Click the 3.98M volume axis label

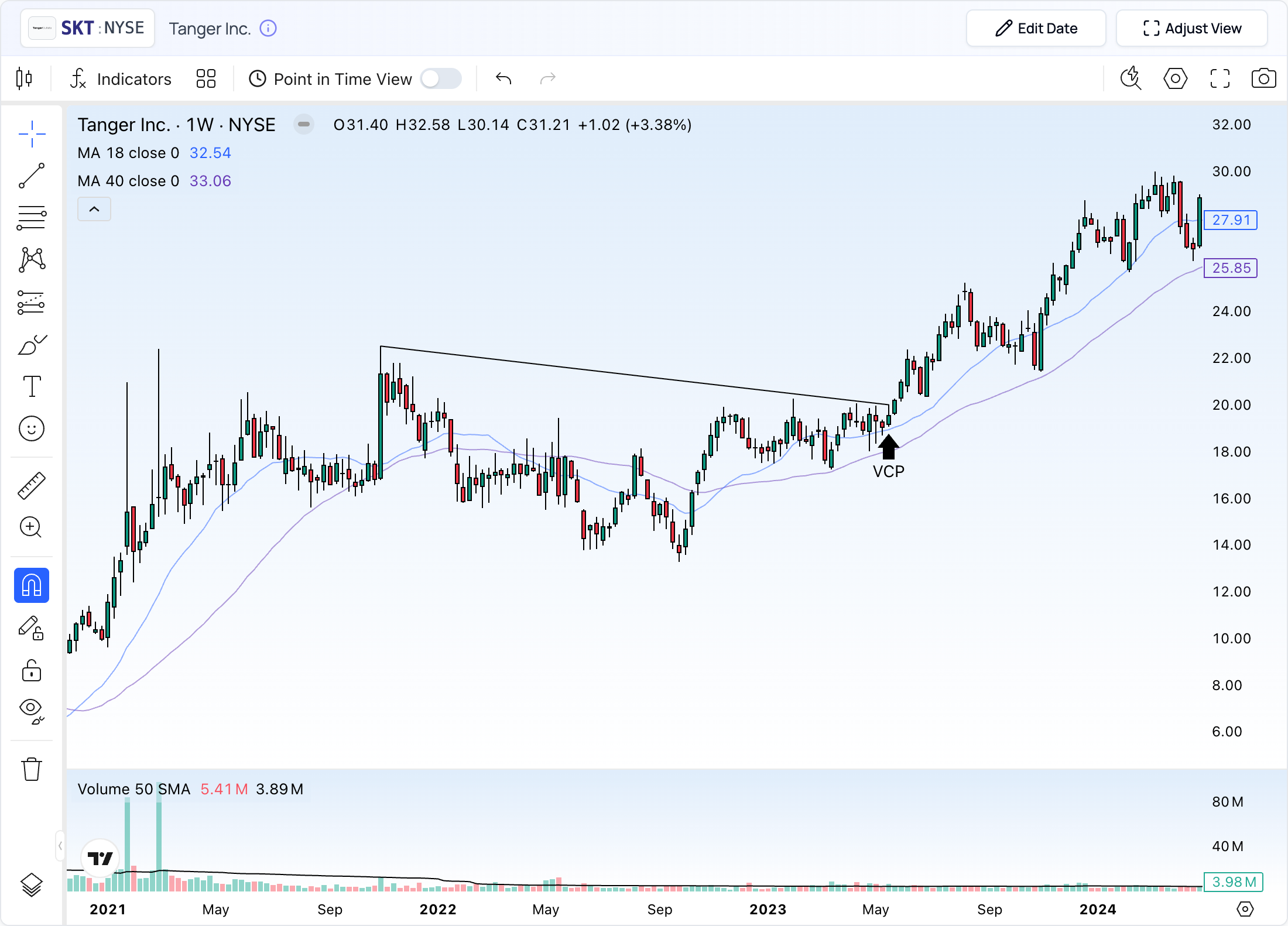pos(1234,882)
